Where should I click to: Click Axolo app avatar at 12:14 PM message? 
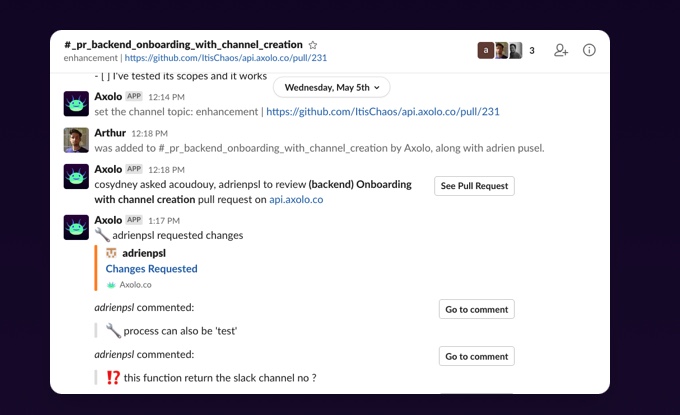(x=77, y=104)
